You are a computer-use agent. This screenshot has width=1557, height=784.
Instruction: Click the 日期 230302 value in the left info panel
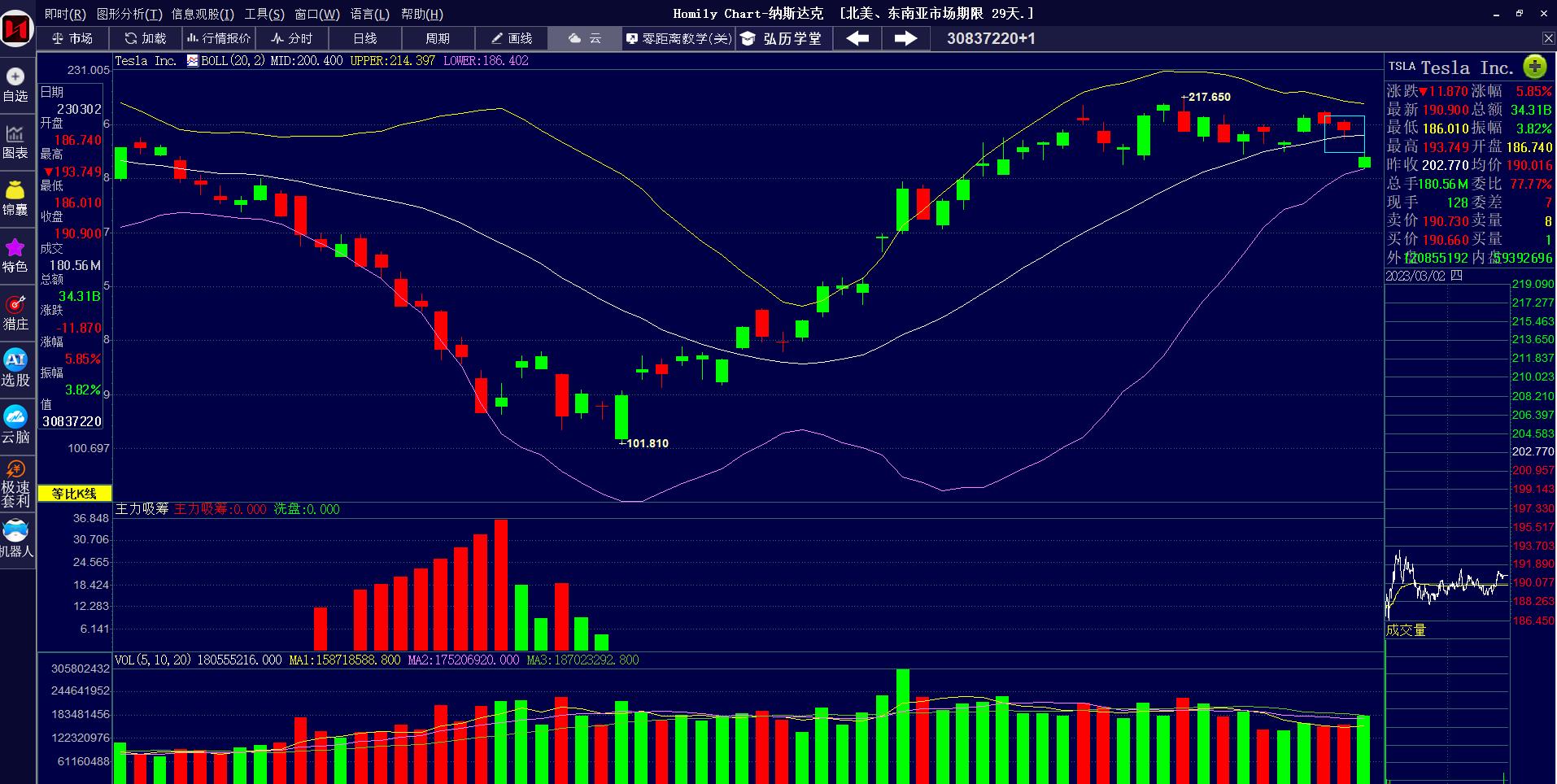tap(79, 109)
